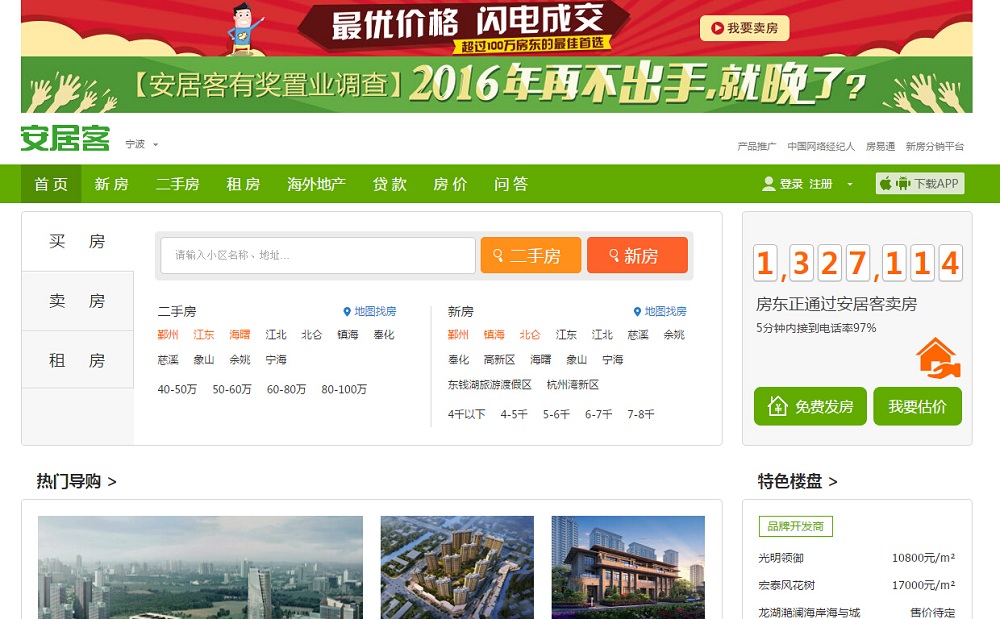
Task: Open 租房 navigation menu item
Action: click(243, 184)
